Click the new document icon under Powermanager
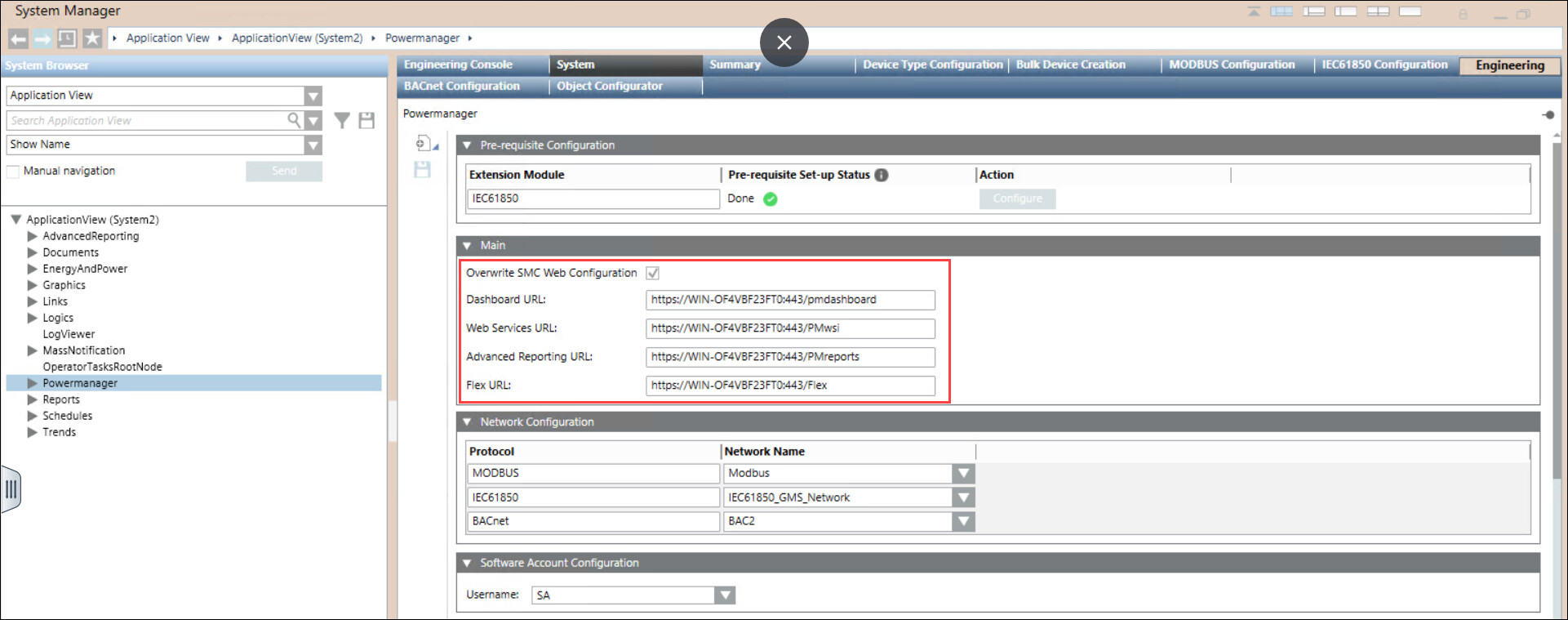The width and height of the screenshot is (1568, 620). [x=422, y=144]
